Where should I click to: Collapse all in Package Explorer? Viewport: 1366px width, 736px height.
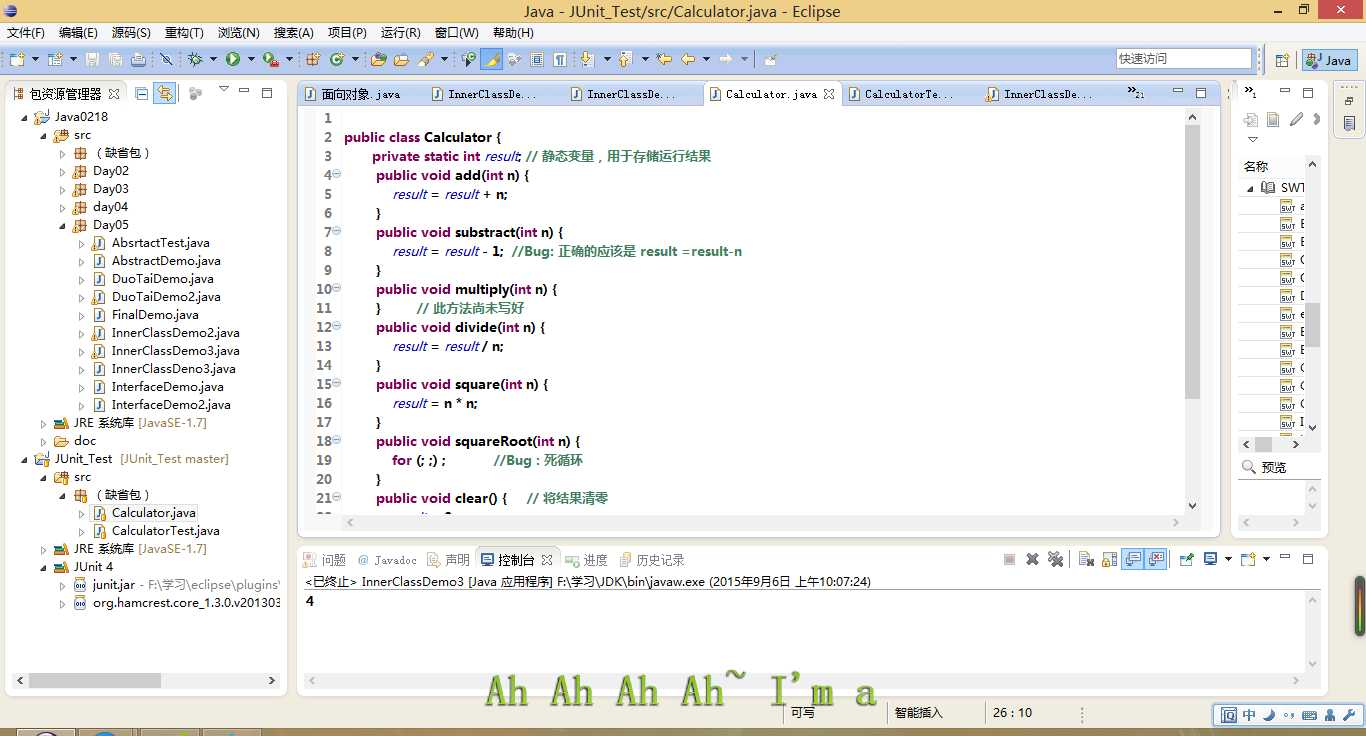142,93
